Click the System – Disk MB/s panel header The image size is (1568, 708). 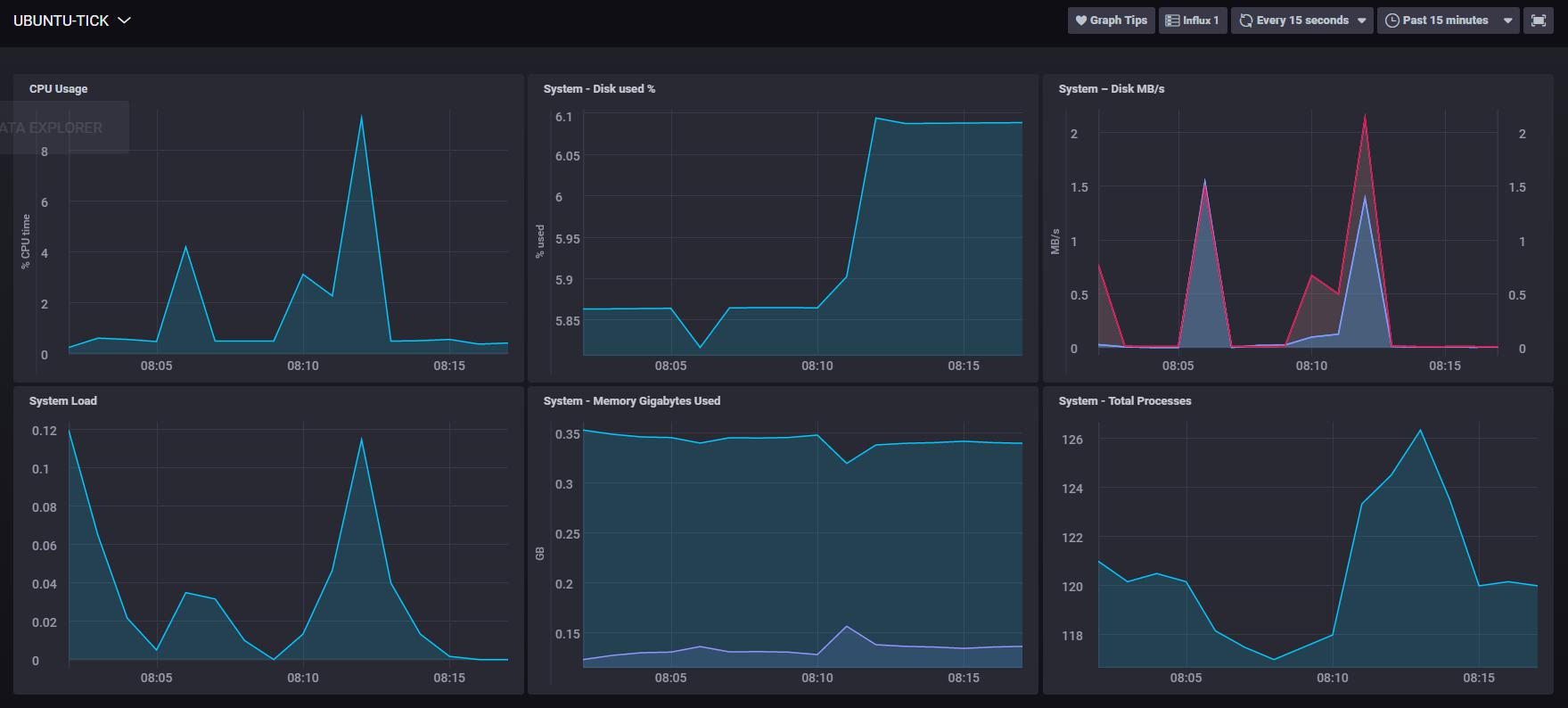1111,89
